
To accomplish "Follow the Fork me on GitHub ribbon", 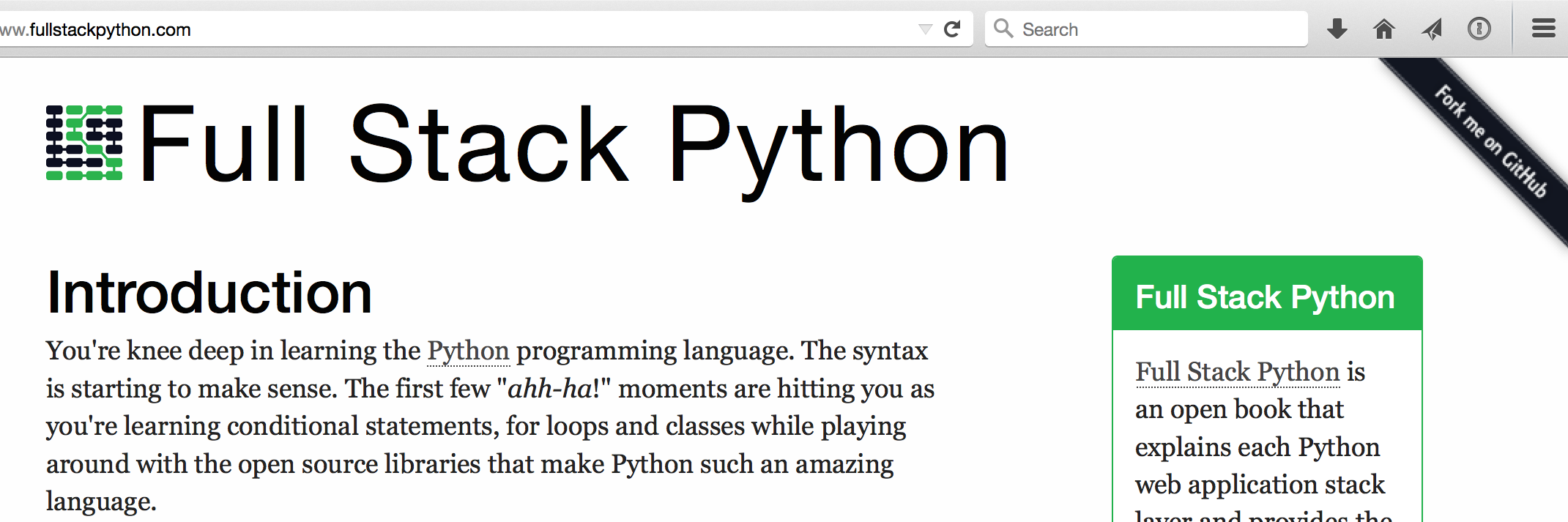I will point(1490,142).
